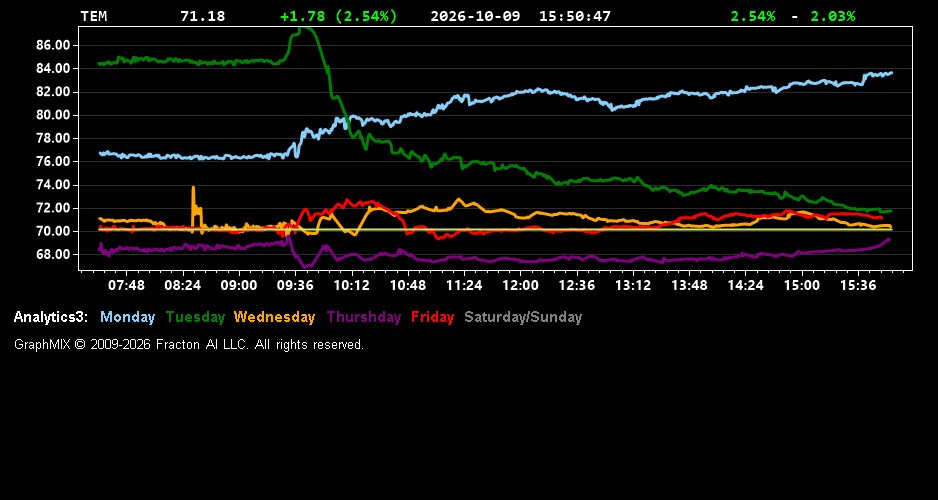Viewport: 938px width, 500px height.
Task: Click the TEM ticker symbol
Action: click(x=94, y=16)
